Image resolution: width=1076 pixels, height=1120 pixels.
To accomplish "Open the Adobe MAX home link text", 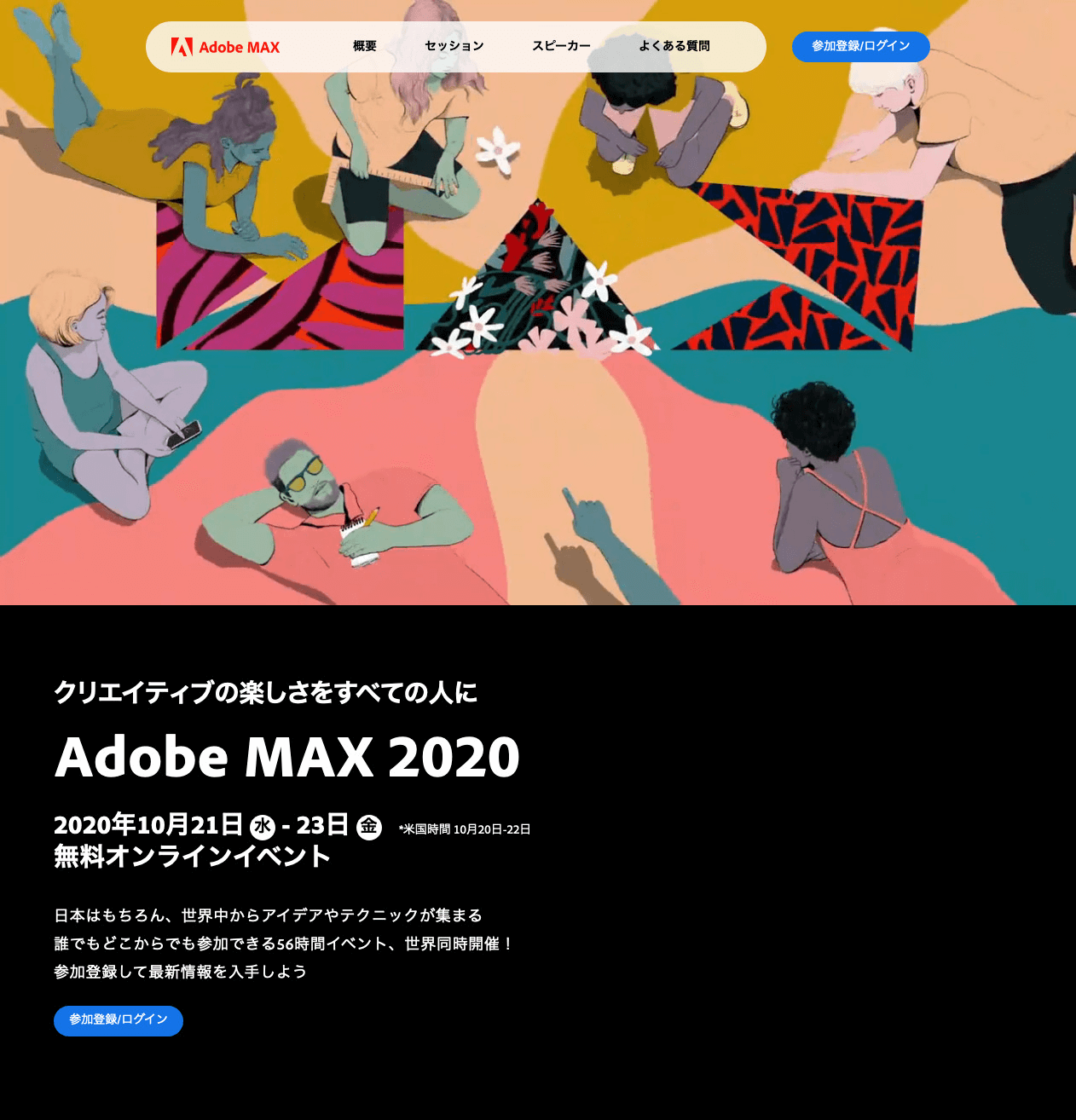I will (x=240, y=47).
